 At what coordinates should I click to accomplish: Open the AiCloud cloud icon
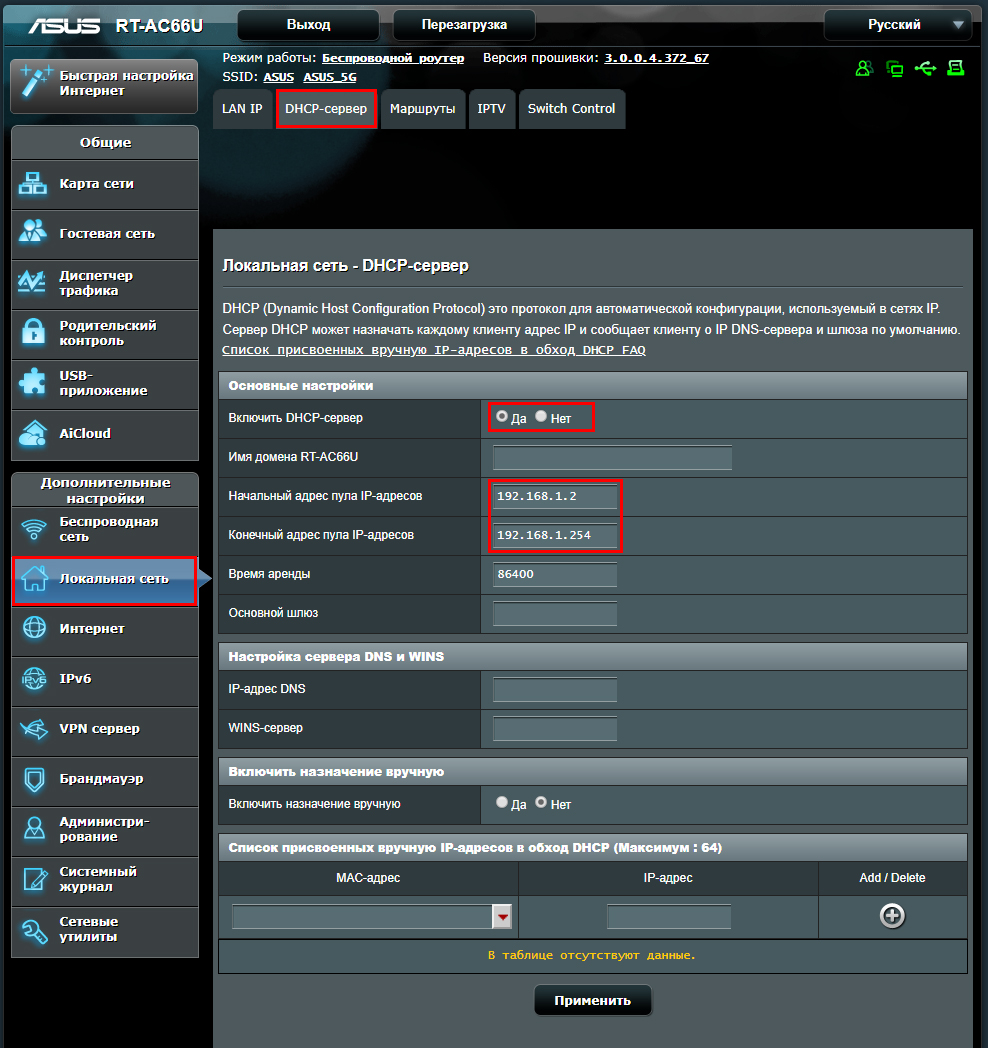[33, 433]
